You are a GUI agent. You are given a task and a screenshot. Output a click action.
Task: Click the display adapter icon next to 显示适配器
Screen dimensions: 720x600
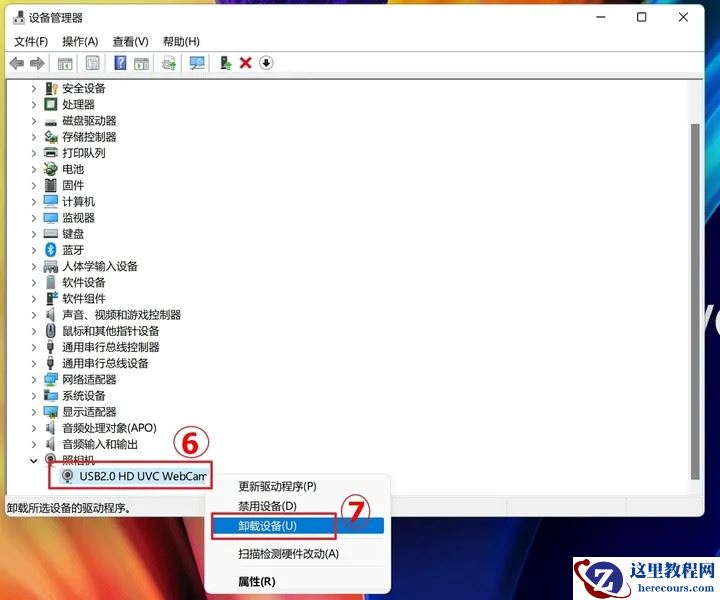[x=51, y=412]
